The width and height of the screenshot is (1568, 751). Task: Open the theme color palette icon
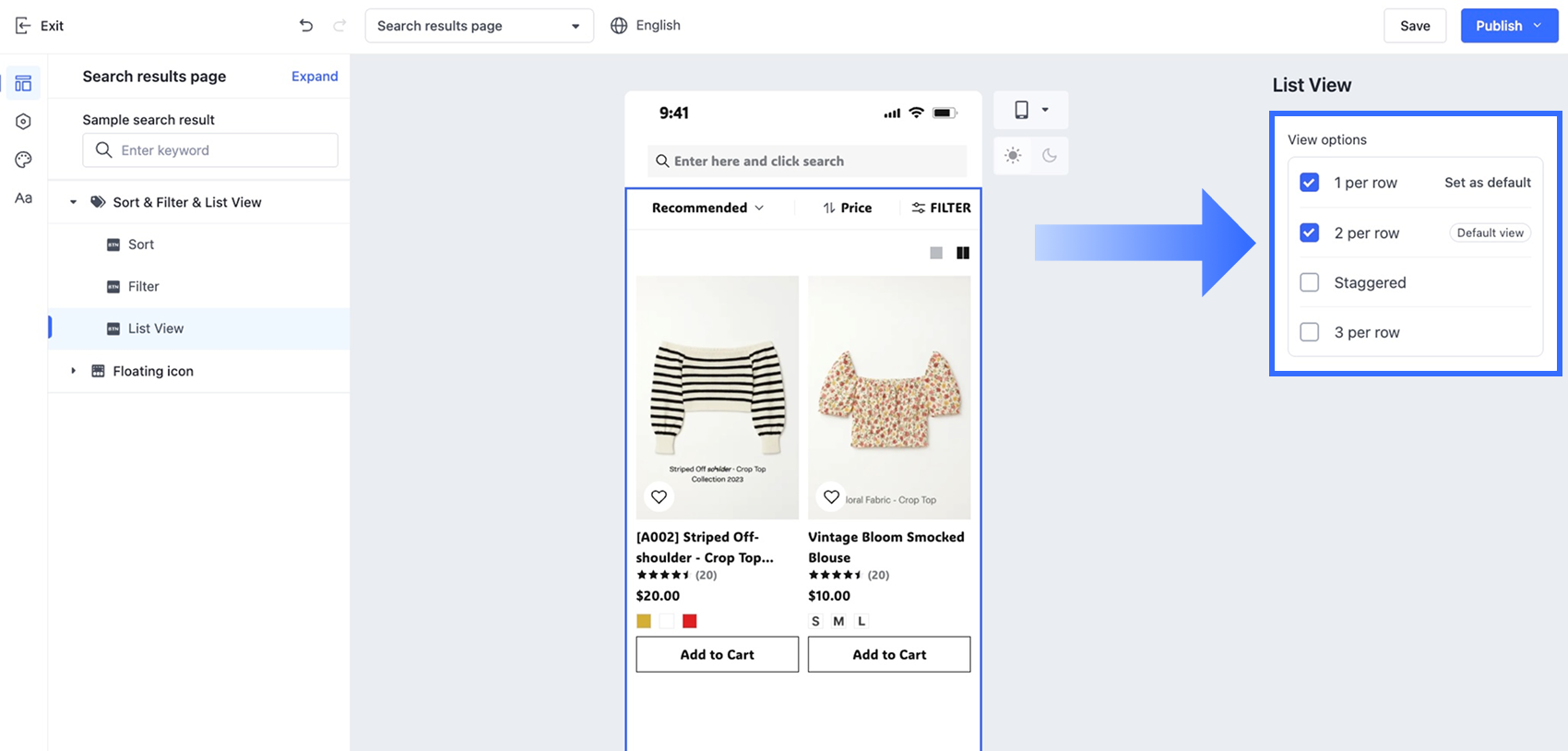(x=23, y=160)
